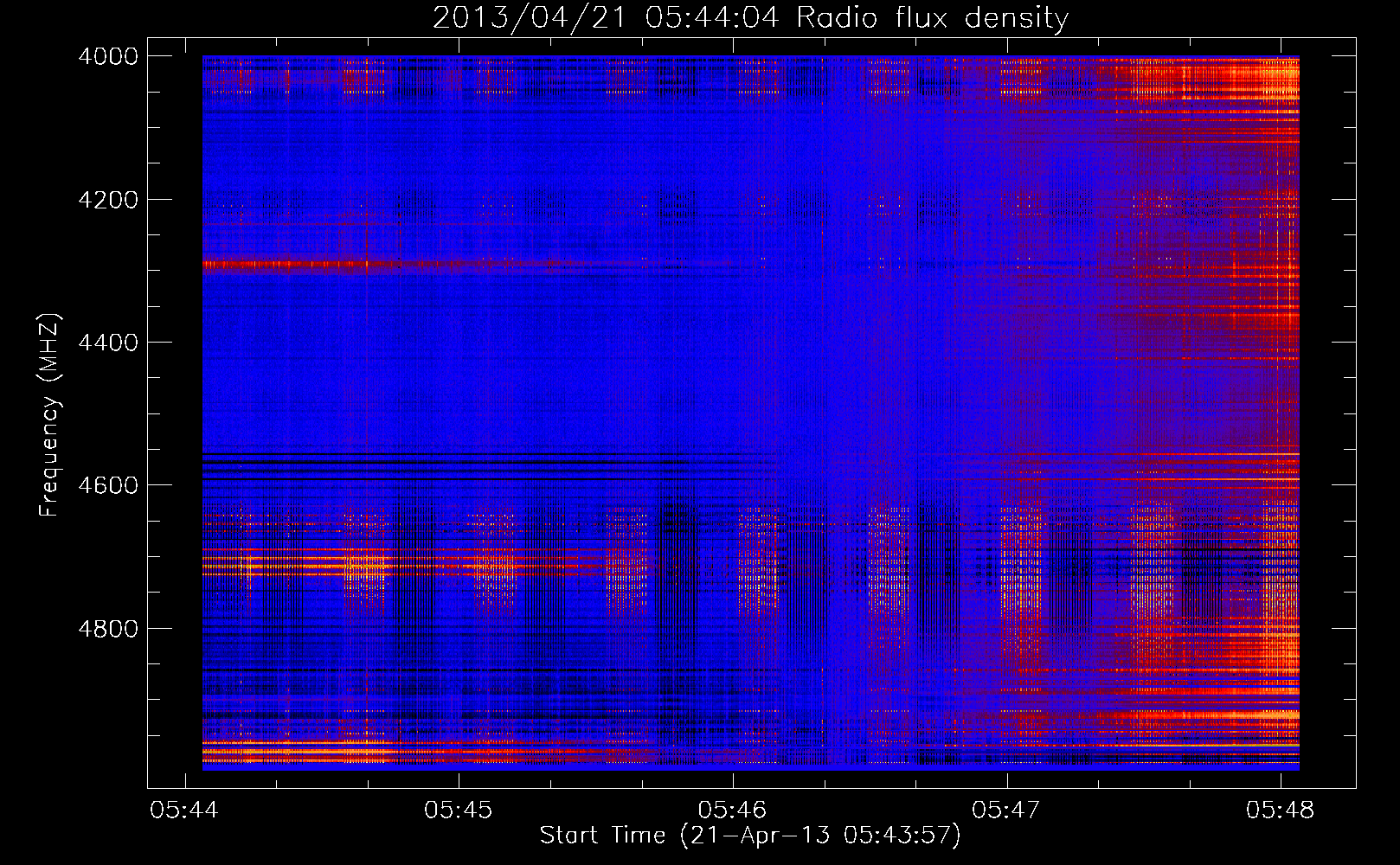This screenshot has height=865, width=1400.
Task: Click the 4800 frequency tick label
Action: coord(107,629)
